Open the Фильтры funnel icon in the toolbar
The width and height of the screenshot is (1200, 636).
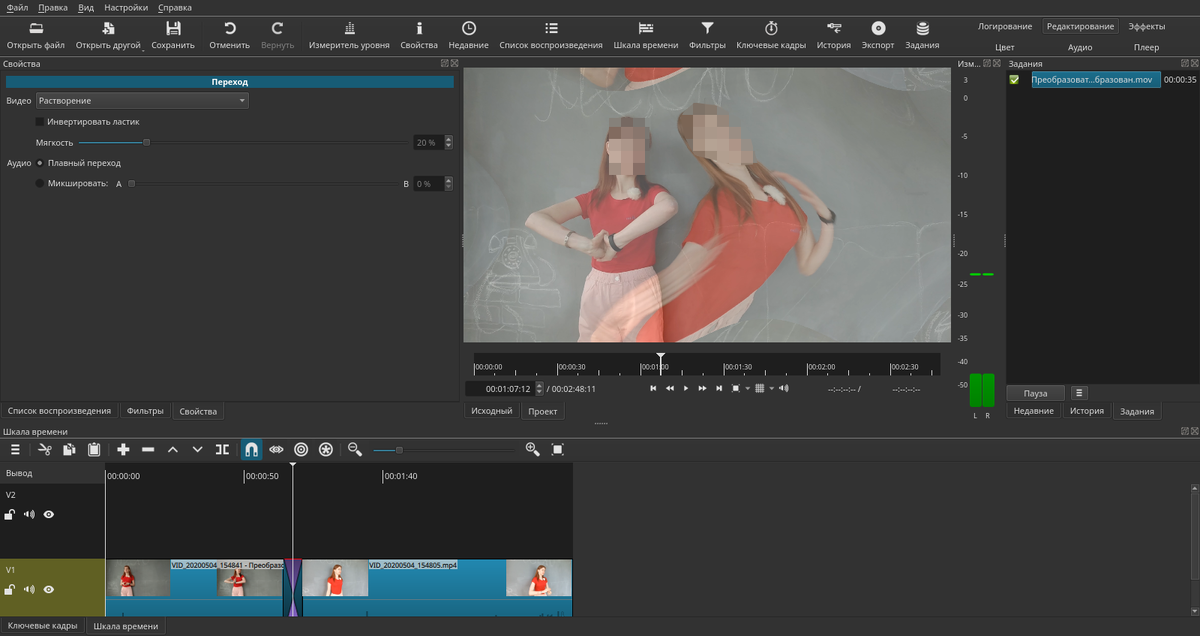pos(707,35)
